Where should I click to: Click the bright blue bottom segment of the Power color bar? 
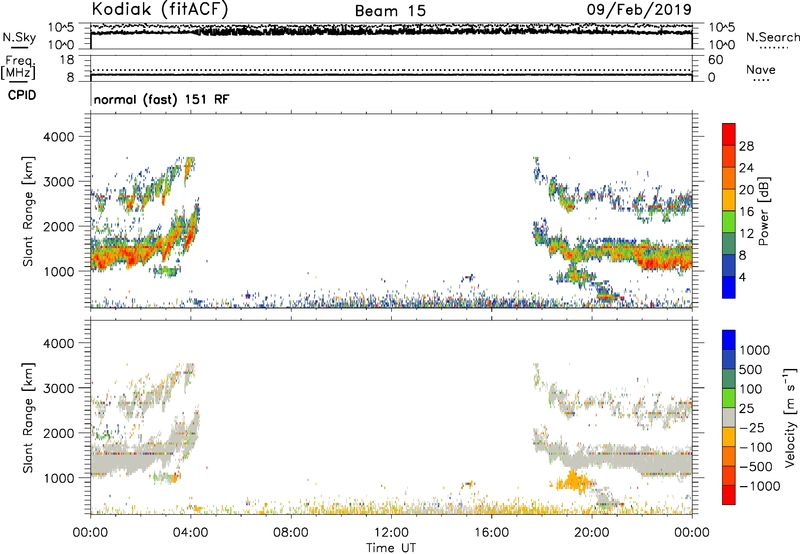click(729, 287)
